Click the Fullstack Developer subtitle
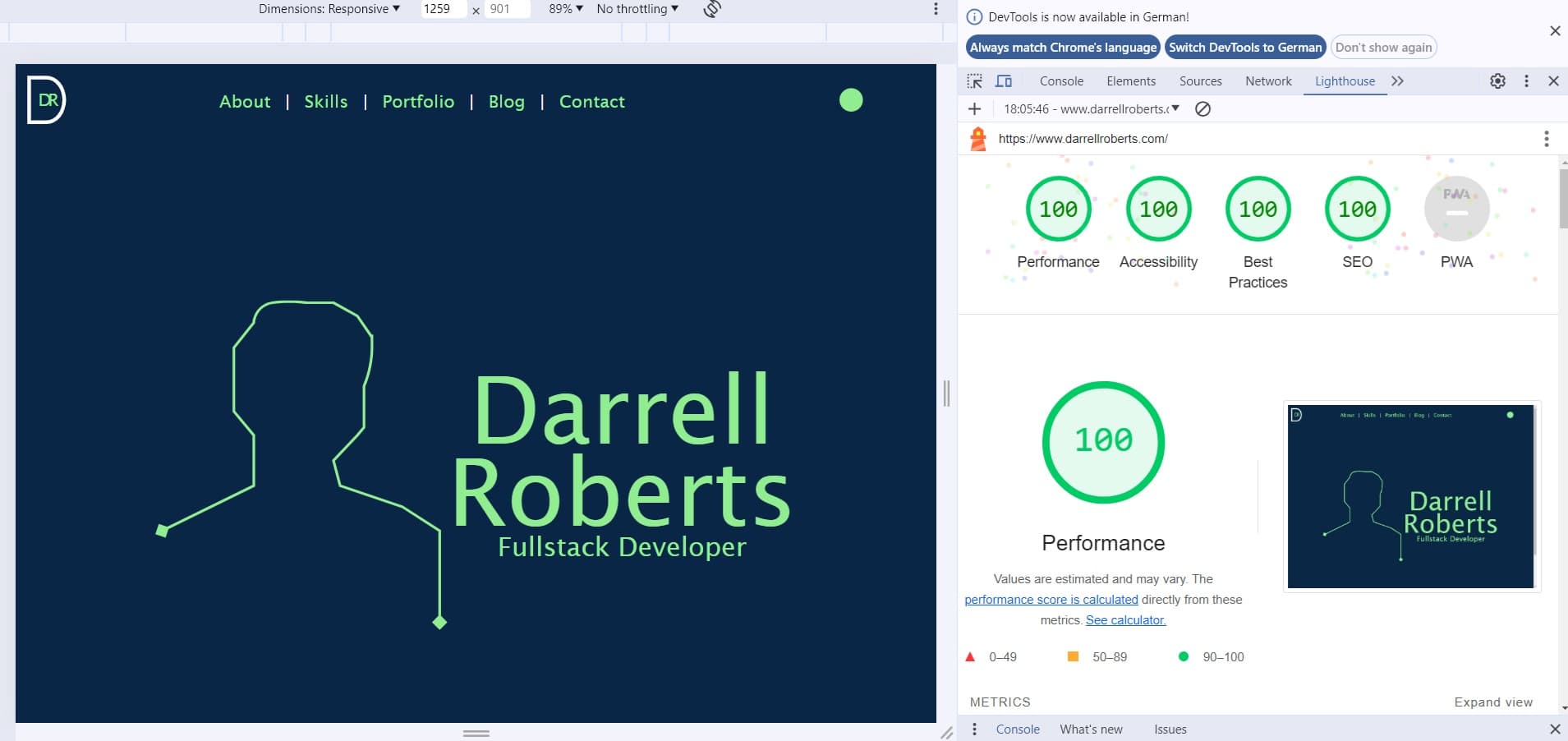This screenshot has width=1568, height=741. pos(622,547)
